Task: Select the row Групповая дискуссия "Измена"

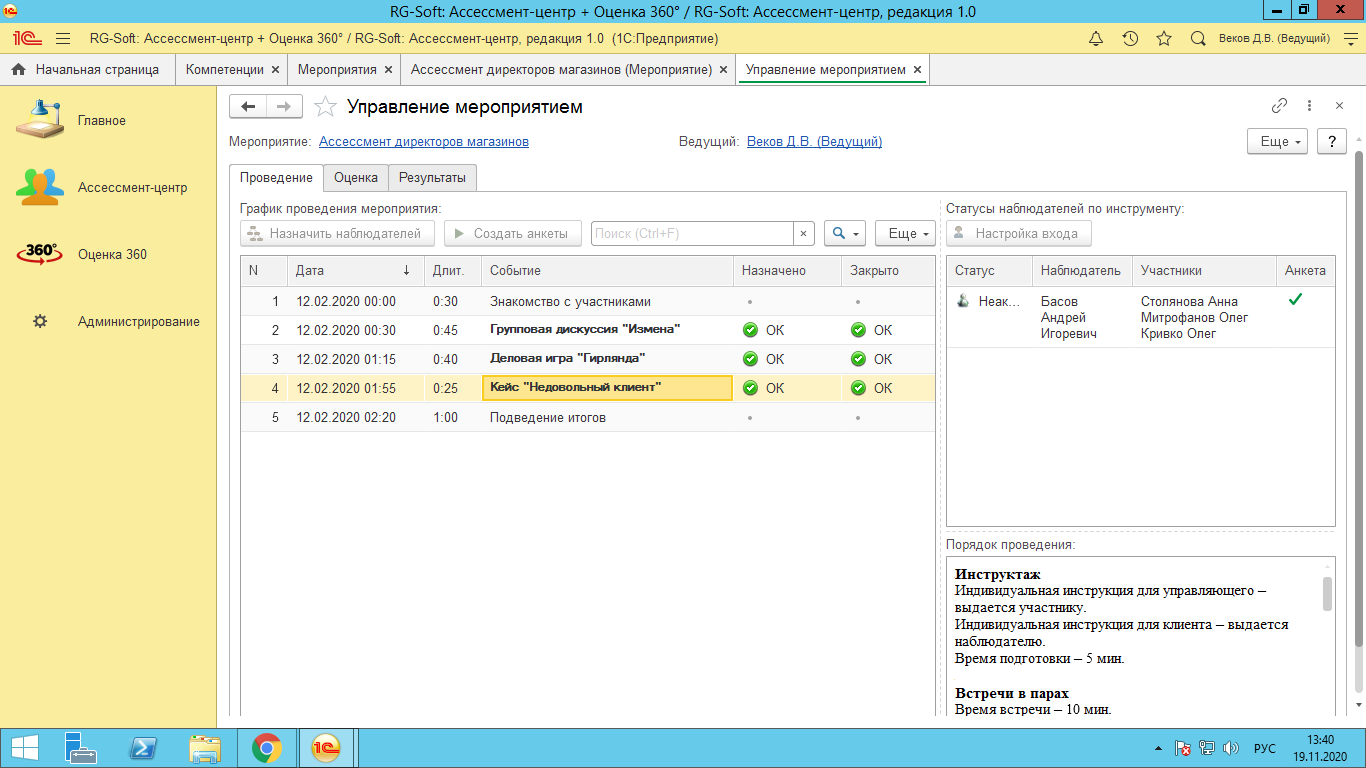Action: pos(588,330)
